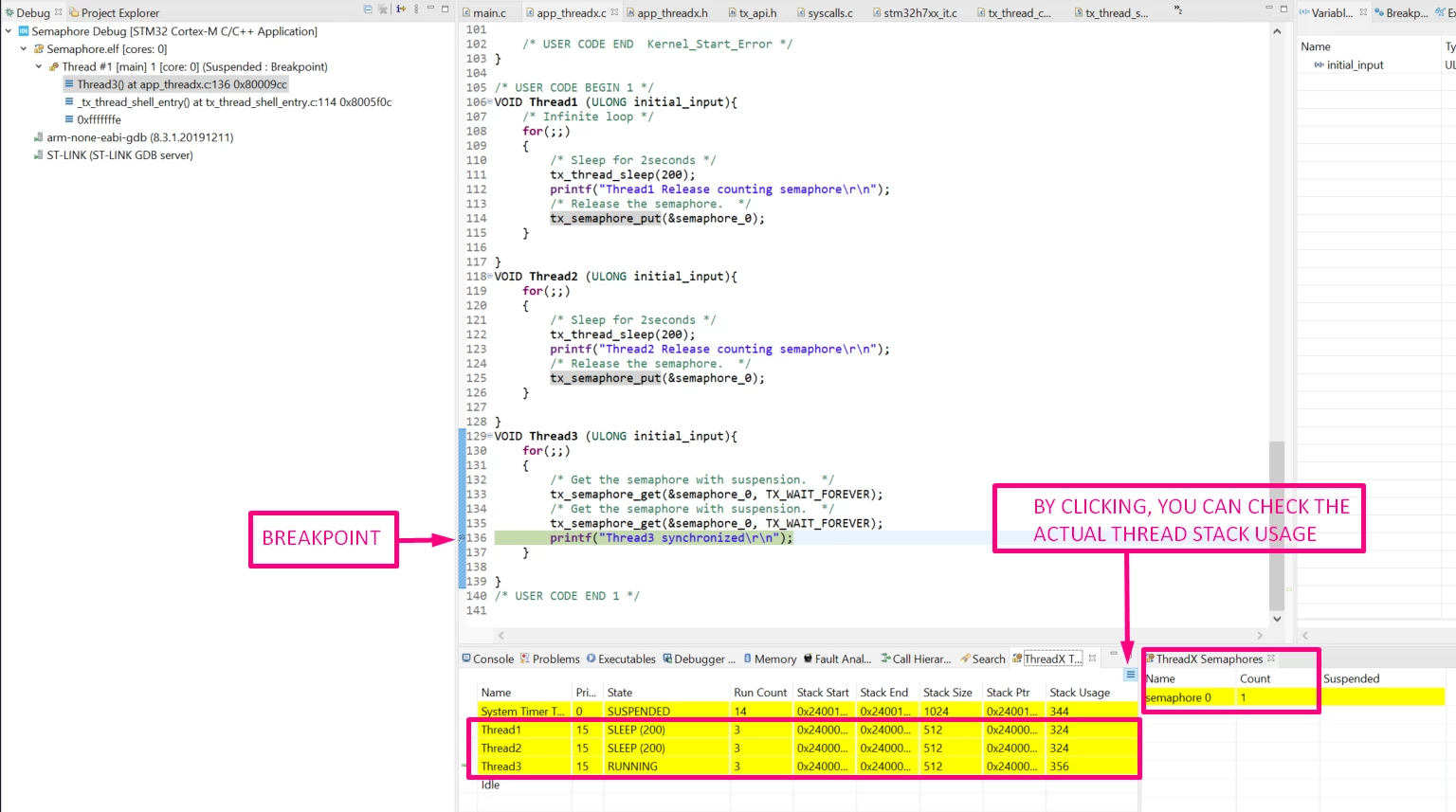Screen dimensions: 1456x812
Task: Click Remove All Terminated Launches icon
Action: 383,9
